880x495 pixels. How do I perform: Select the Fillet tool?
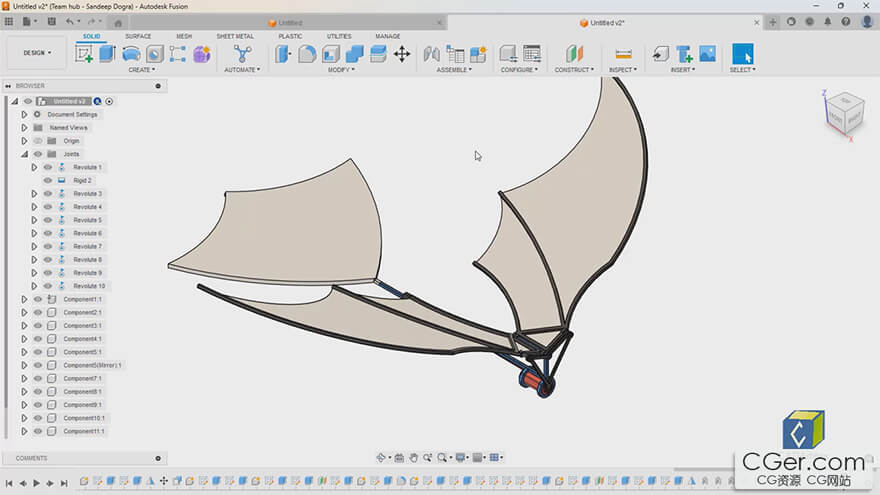[x=307, y=54]
